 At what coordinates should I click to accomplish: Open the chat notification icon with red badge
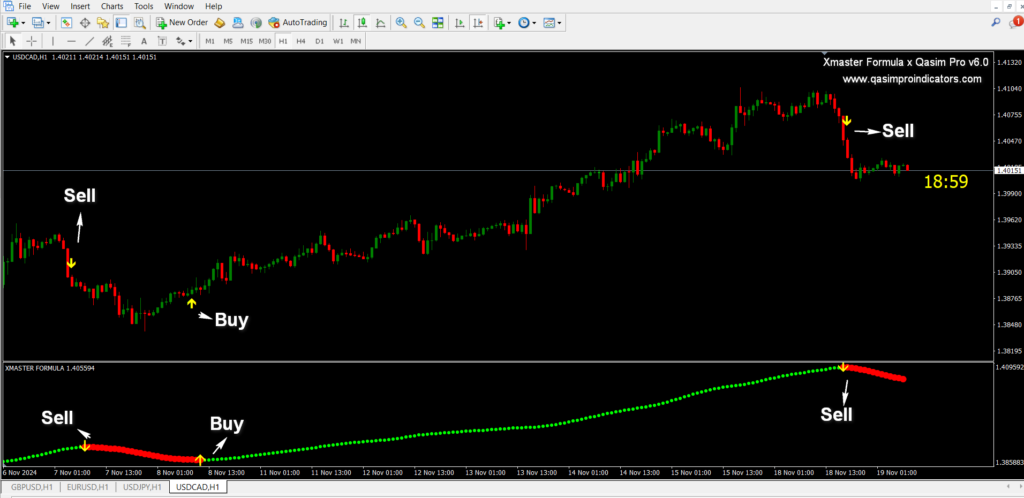[x=1015, y=22]
